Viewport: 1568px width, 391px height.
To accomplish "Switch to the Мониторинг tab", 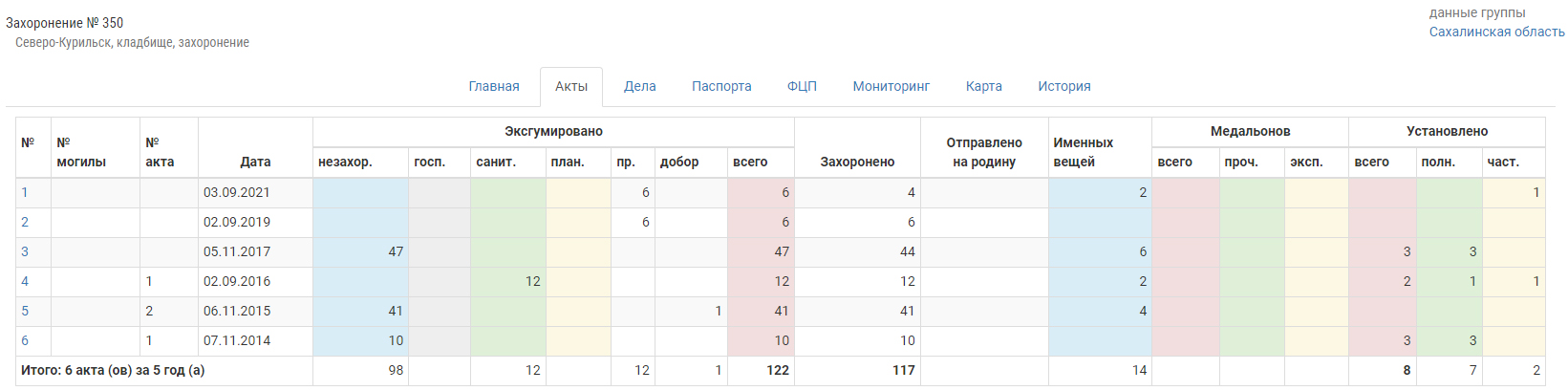I will pos(891,86).
